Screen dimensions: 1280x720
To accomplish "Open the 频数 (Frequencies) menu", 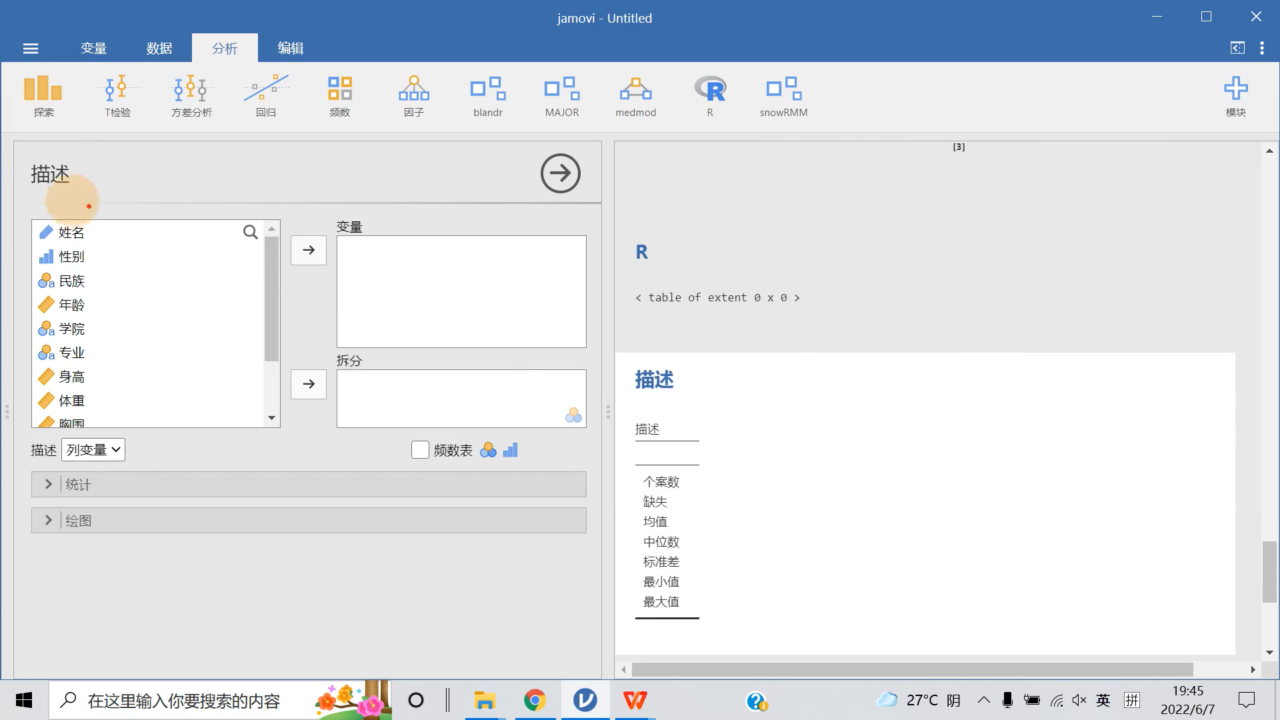I will [x=340, y=96].
